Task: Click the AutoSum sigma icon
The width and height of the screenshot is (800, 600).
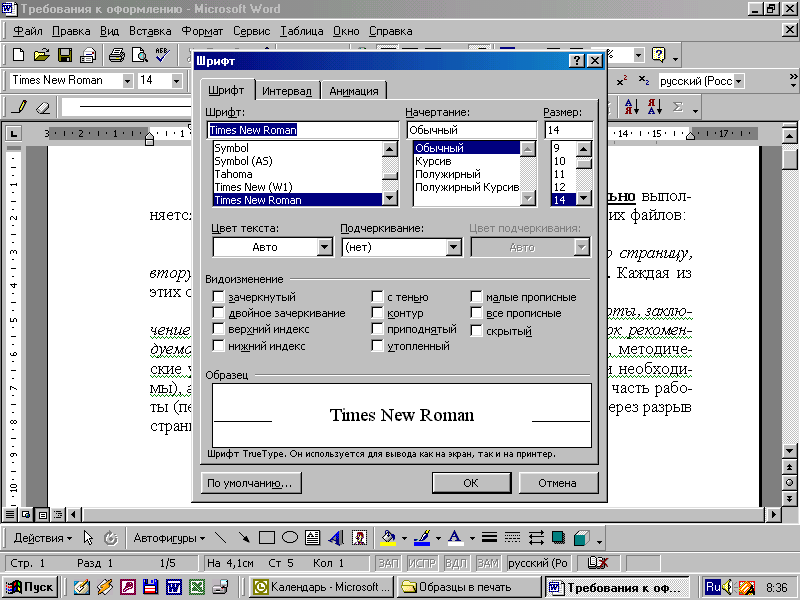Action: coord(678,107)
